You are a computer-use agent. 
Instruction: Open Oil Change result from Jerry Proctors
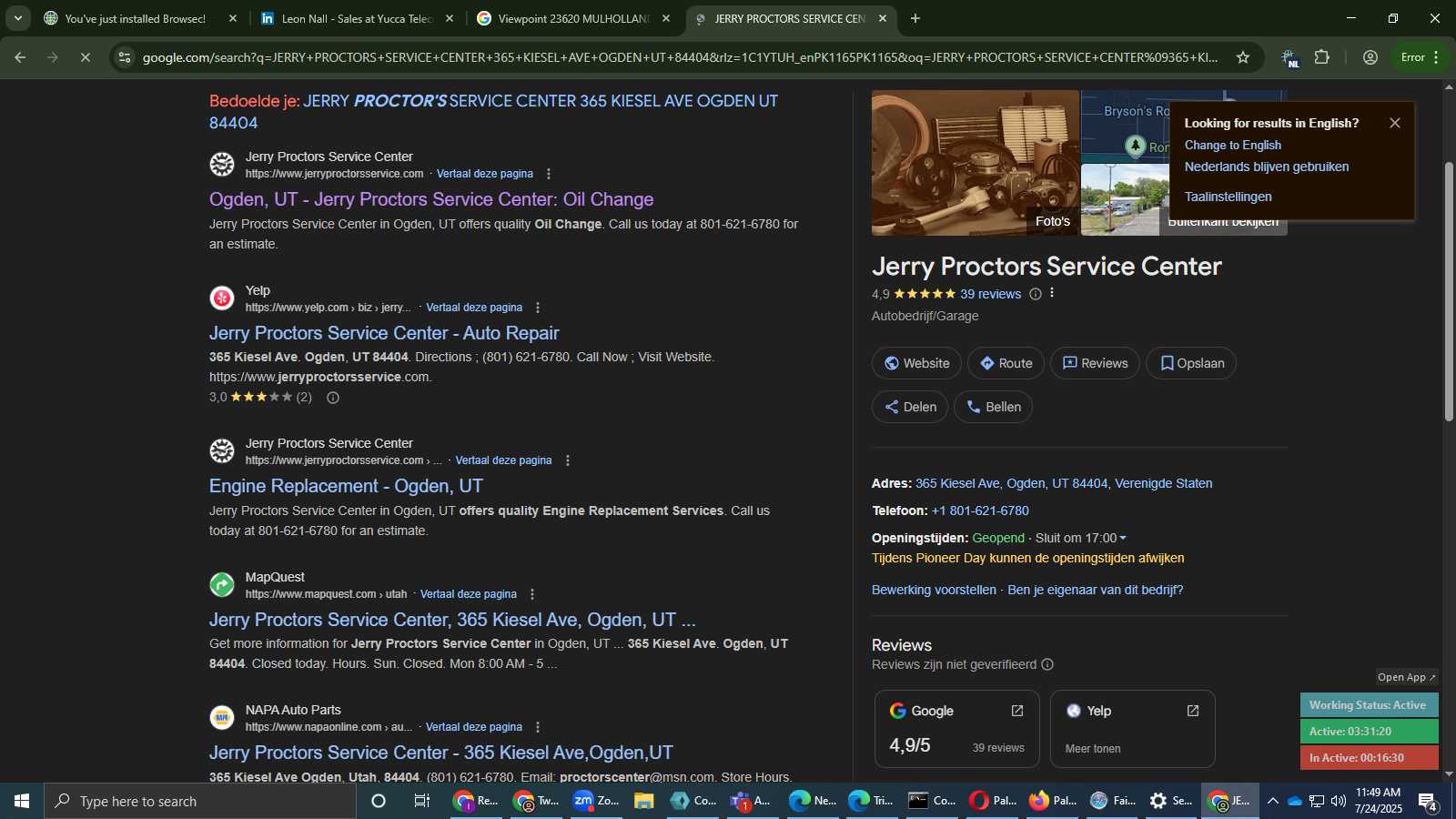point(431,199)
